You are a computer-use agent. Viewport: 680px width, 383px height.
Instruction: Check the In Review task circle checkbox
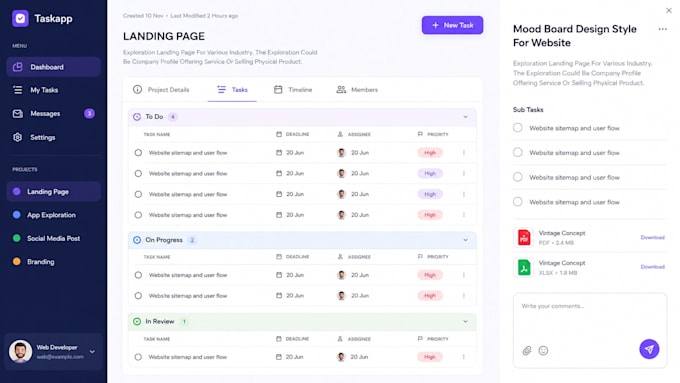pyautogui.click(x=138, y=357)
